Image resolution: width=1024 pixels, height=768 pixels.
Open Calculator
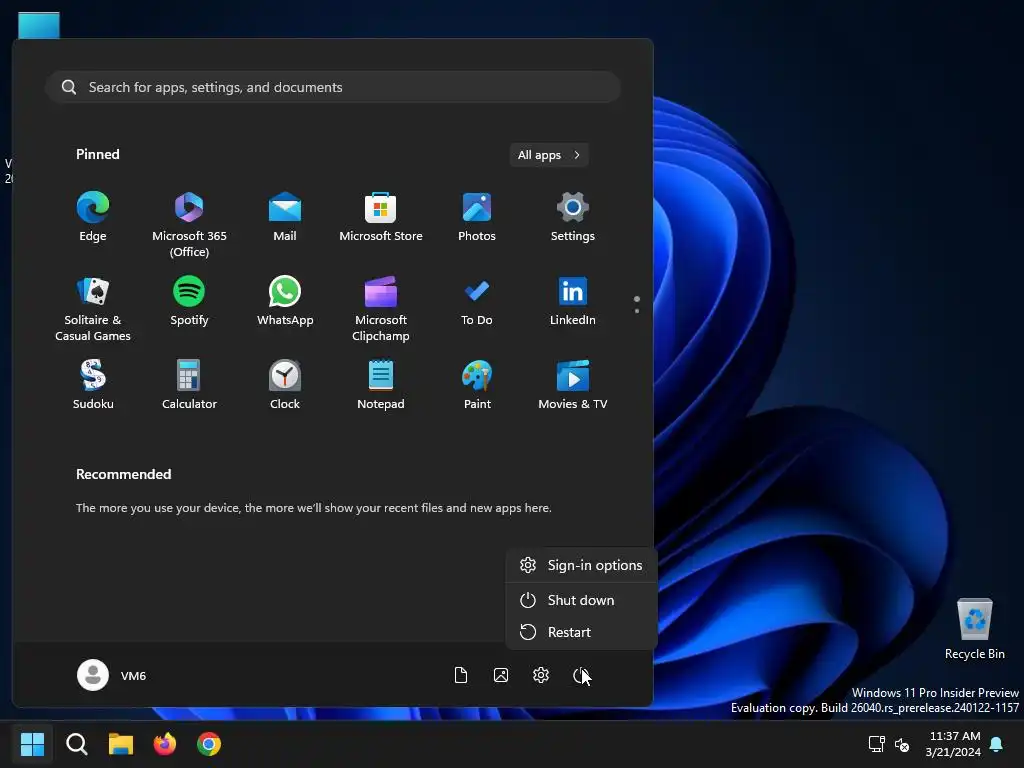point(189,385)
